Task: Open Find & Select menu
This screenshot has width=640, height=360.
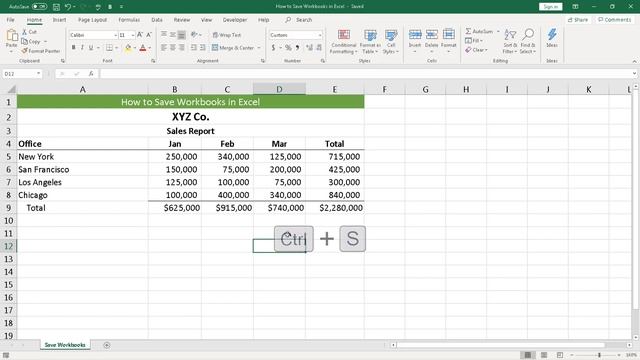Action: point(528,42)
